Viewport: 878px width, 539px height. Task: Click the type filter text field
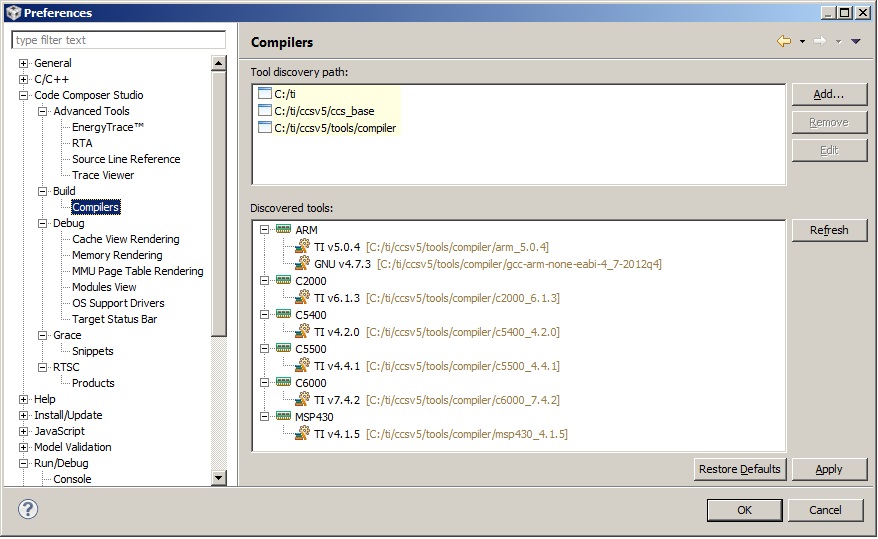118,40
